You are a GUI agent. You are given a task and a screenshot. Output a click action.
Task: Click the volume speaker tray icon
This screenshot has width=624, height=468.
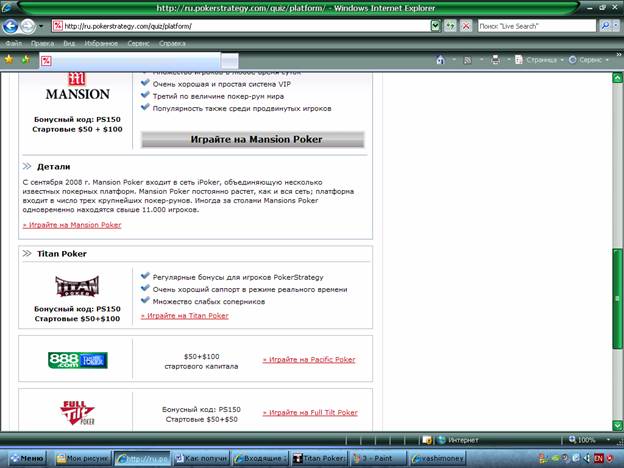click(587, 458)
